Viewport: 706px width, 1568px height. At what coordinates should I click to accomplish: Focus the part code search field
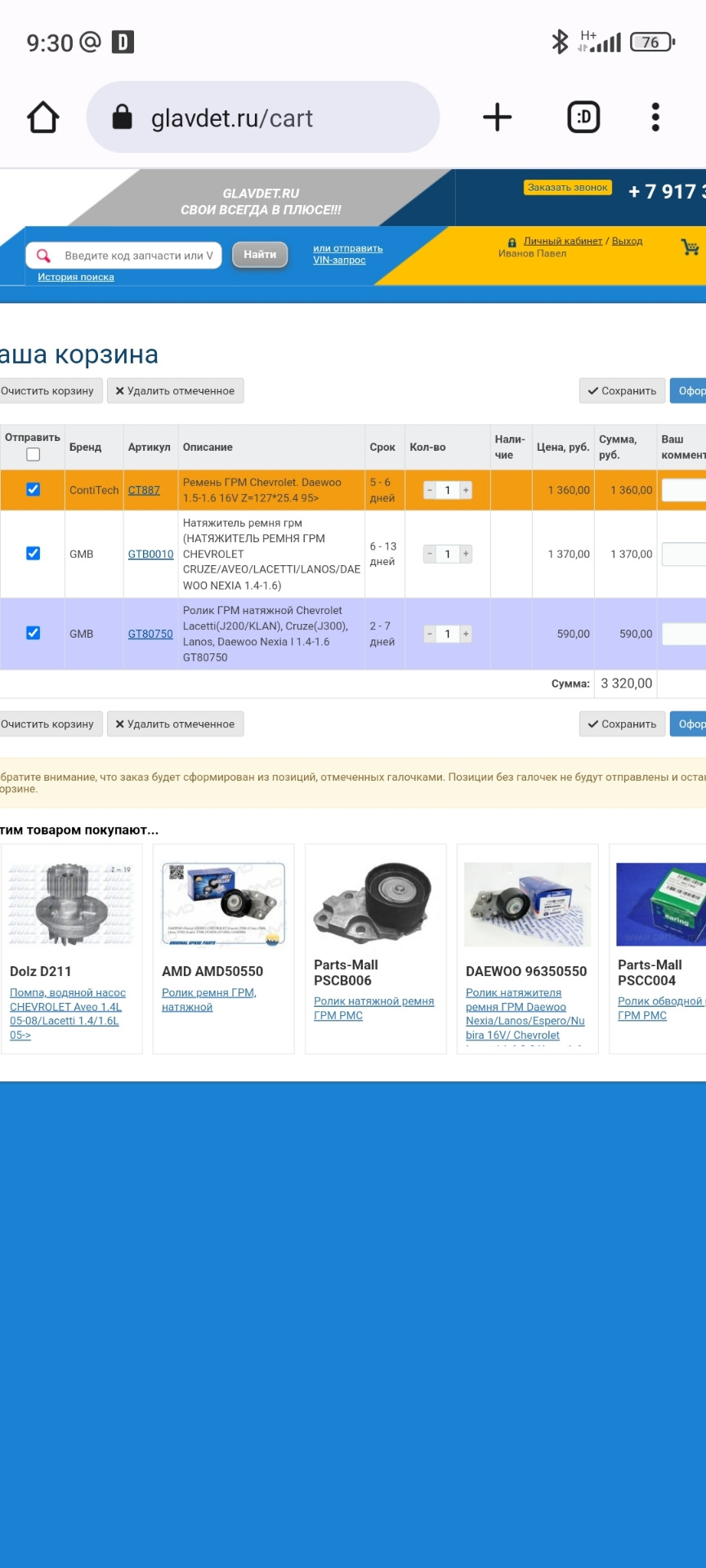(x=123, y=256)
